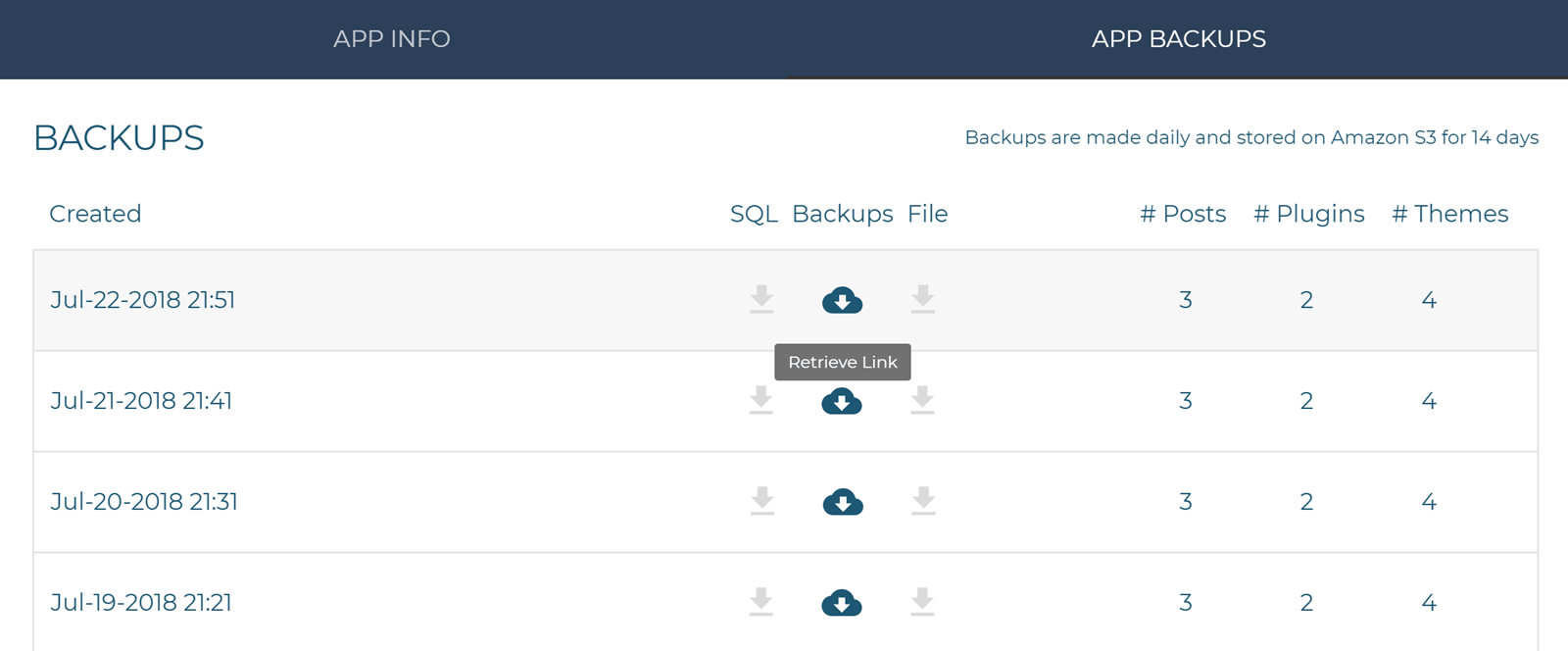Select the SQL download icon on Jul-19-2018 row
Viewport: 1568px width, 651px height.
pyautogui.click(x=761, y=603)
